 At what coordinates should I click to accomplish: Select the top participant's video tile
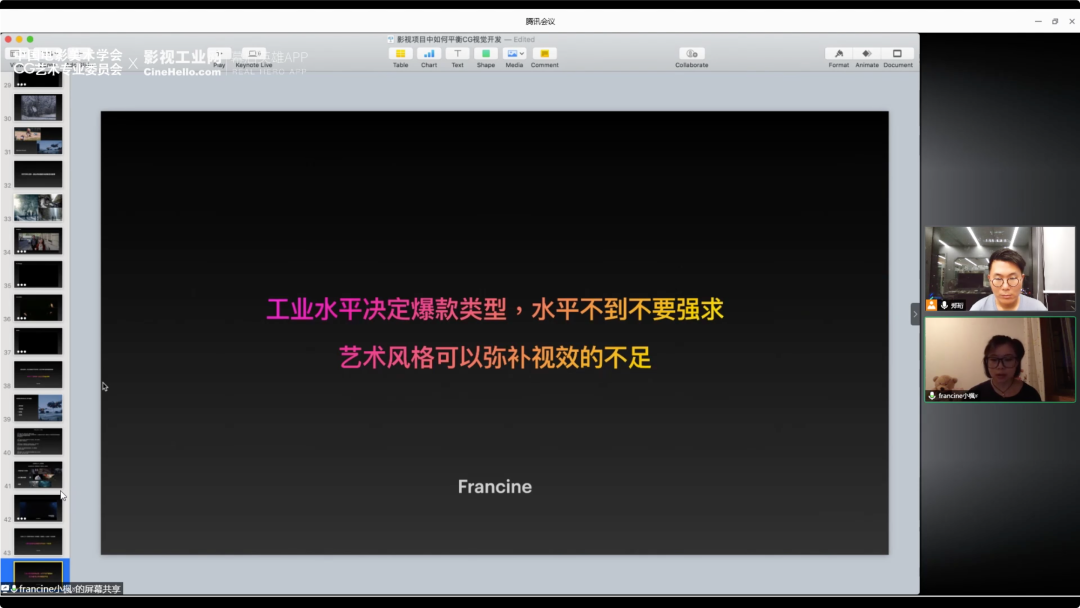coord(999,268)
